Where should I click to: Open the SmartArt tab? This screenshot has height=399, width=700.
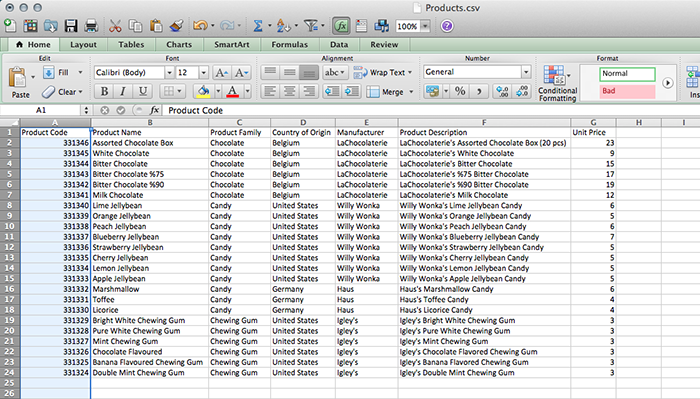pos(232,45)
